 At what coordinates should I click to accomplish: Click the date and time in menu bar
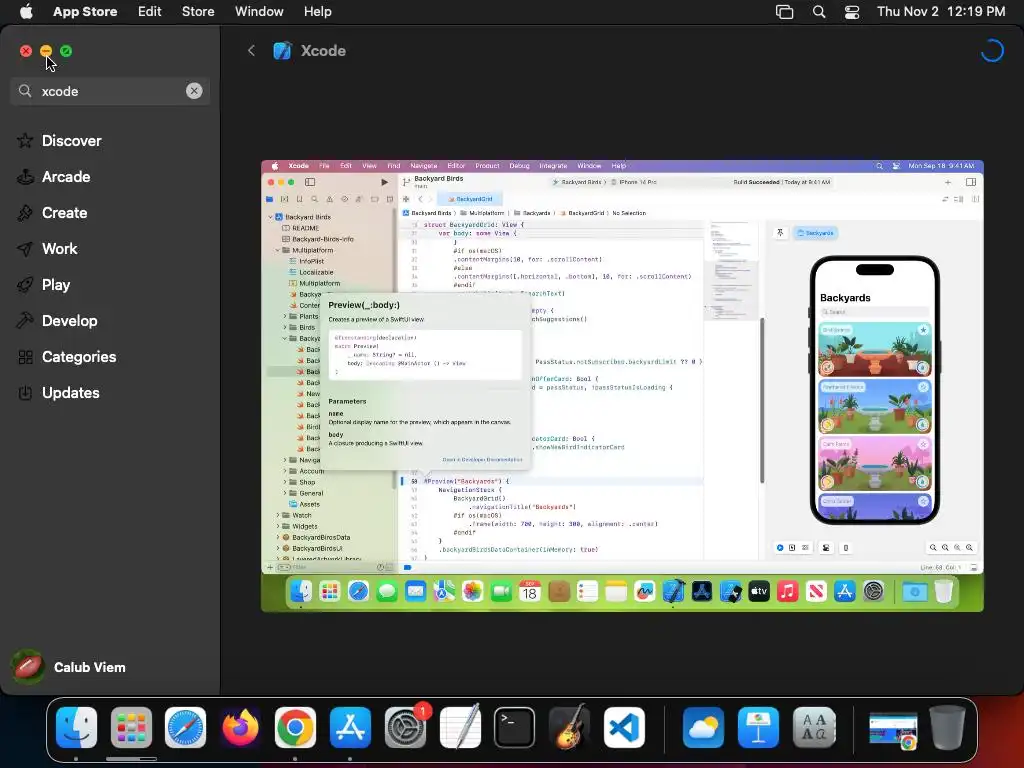pos(941,11)
